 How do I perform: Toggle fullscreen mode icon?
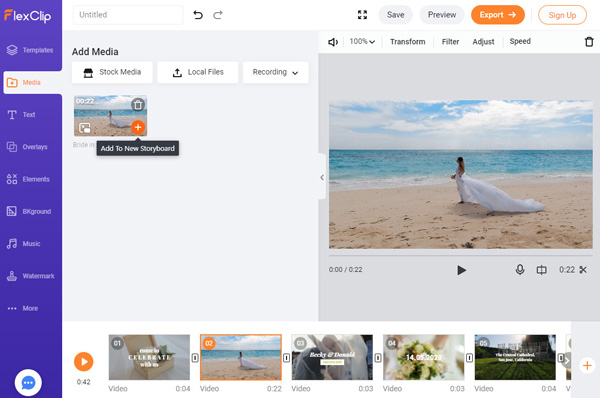(x=362, y=15)
